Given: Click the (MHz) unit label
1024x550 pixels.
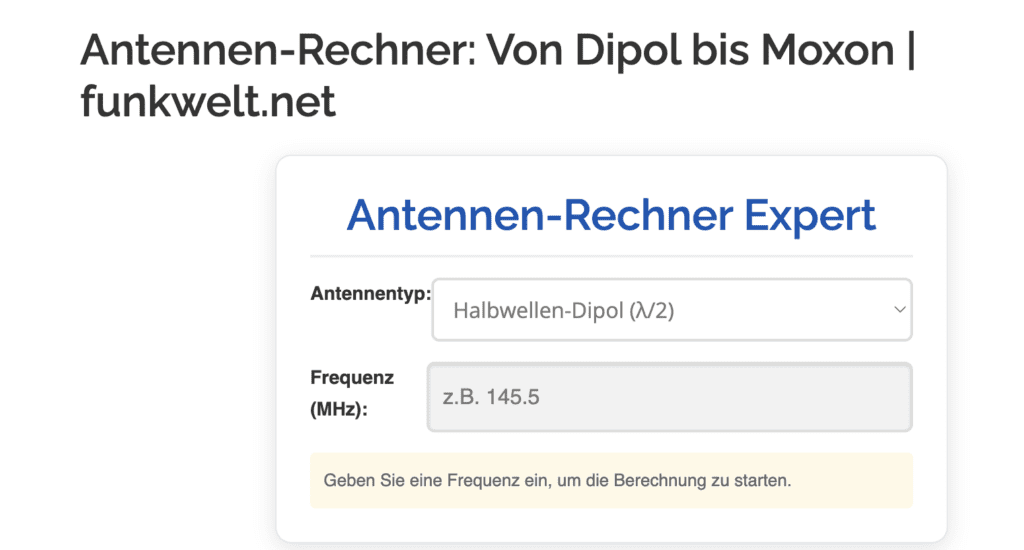Looking at the screenshot, I should click(340, 409).
